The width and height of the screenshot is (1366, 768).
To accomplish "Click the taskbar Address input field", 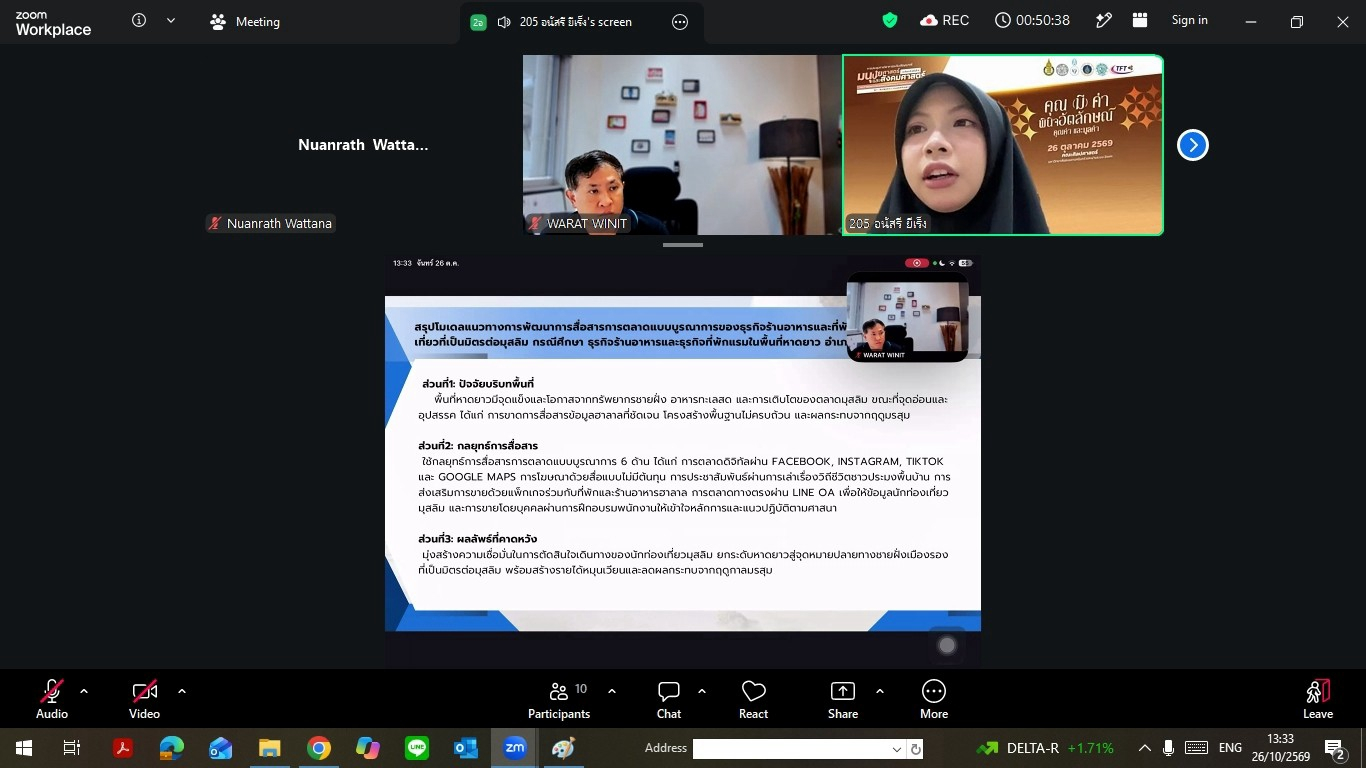I will (x=790, y=749).
